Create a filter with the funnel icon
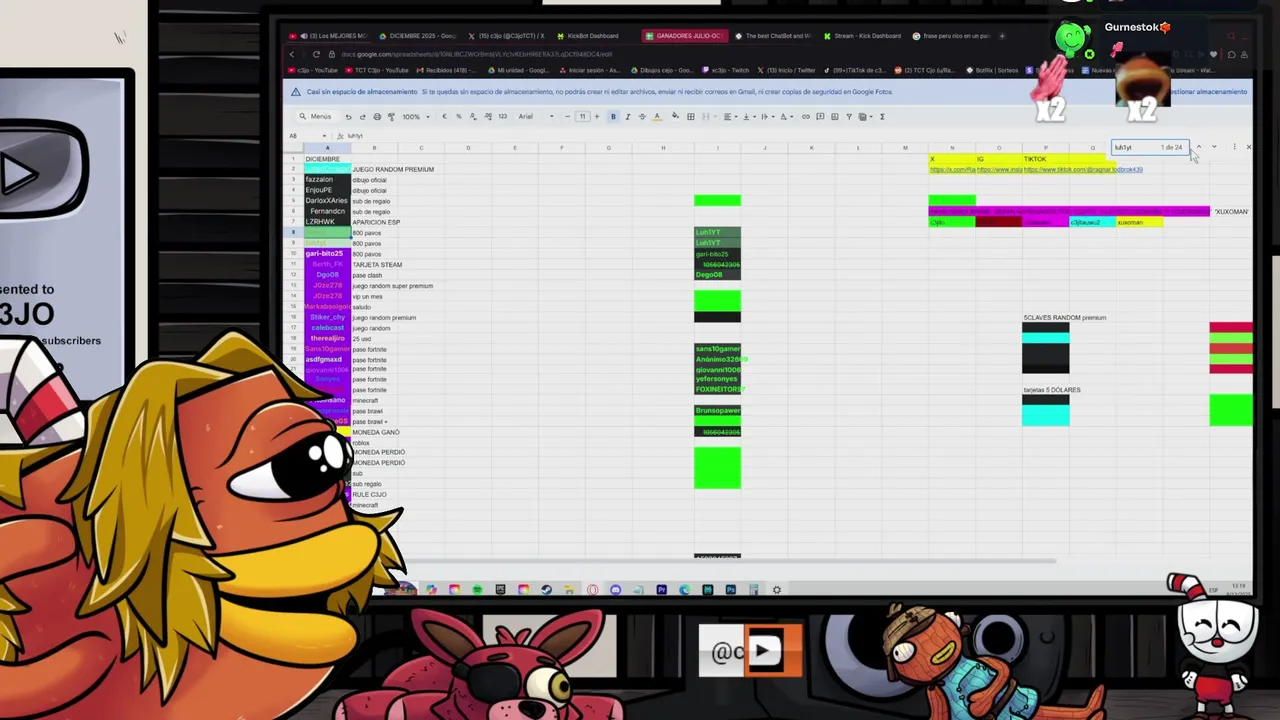1280x720 pixels. tap(849, 116)
